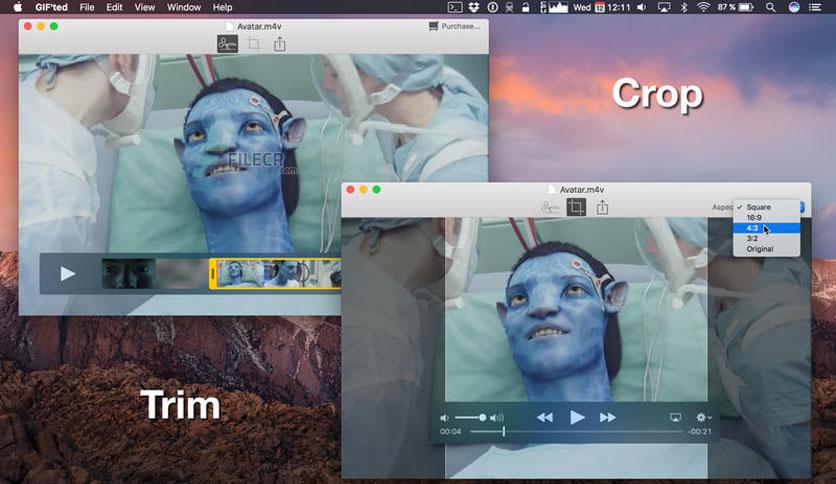Play the clip in the trim timeline bar
836x484 pixels.
pos(67,274)
